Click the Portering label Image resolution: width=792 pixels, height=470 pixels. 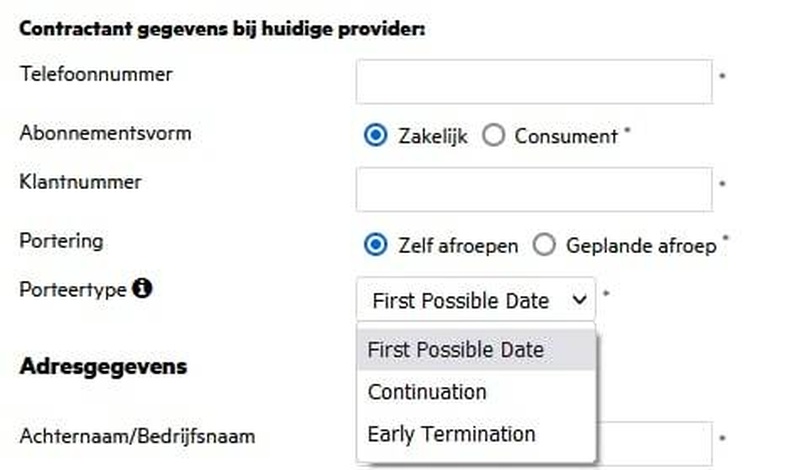coord(61,241)
